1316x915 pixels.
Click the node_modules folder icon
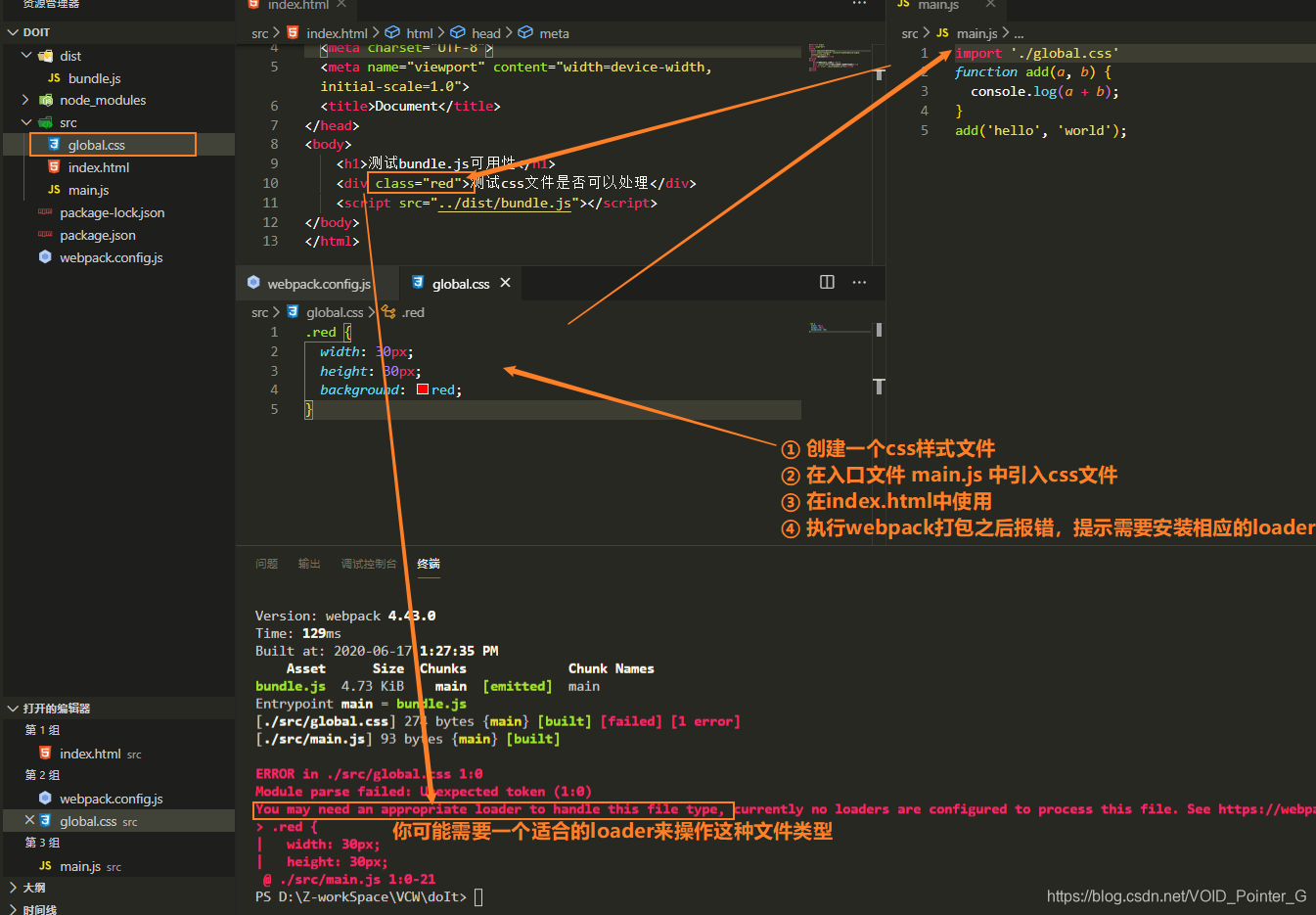click(45, 100)
